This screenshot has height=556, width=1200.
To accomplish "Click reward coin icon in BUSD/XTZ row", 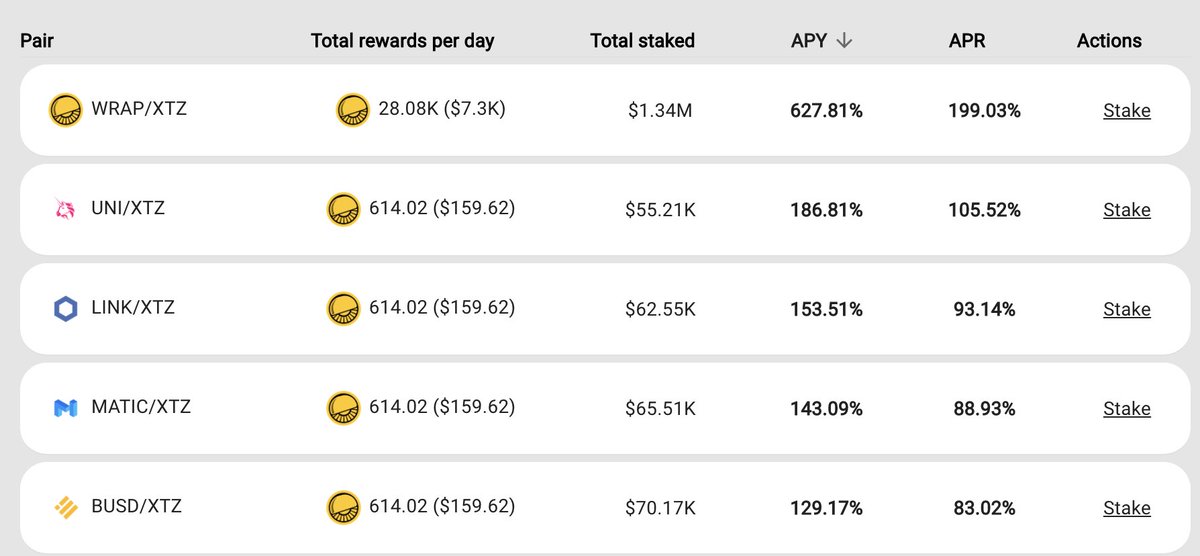I will coord(343,508).
